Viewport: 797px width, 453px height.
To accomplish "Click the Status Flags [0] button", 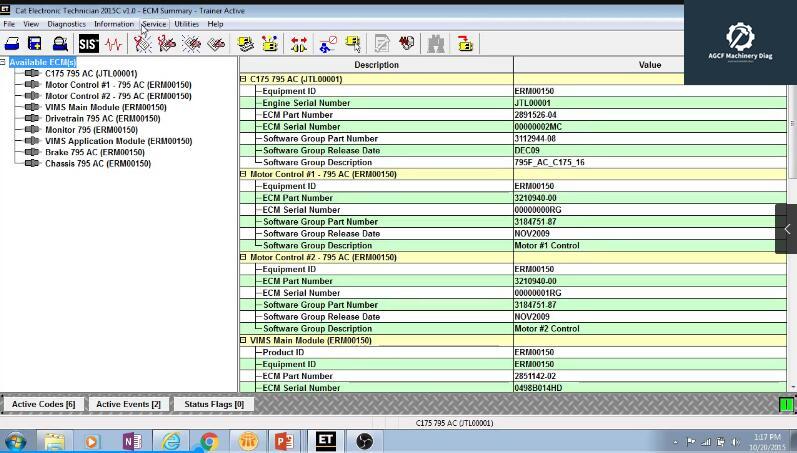I will coord(214,404).
